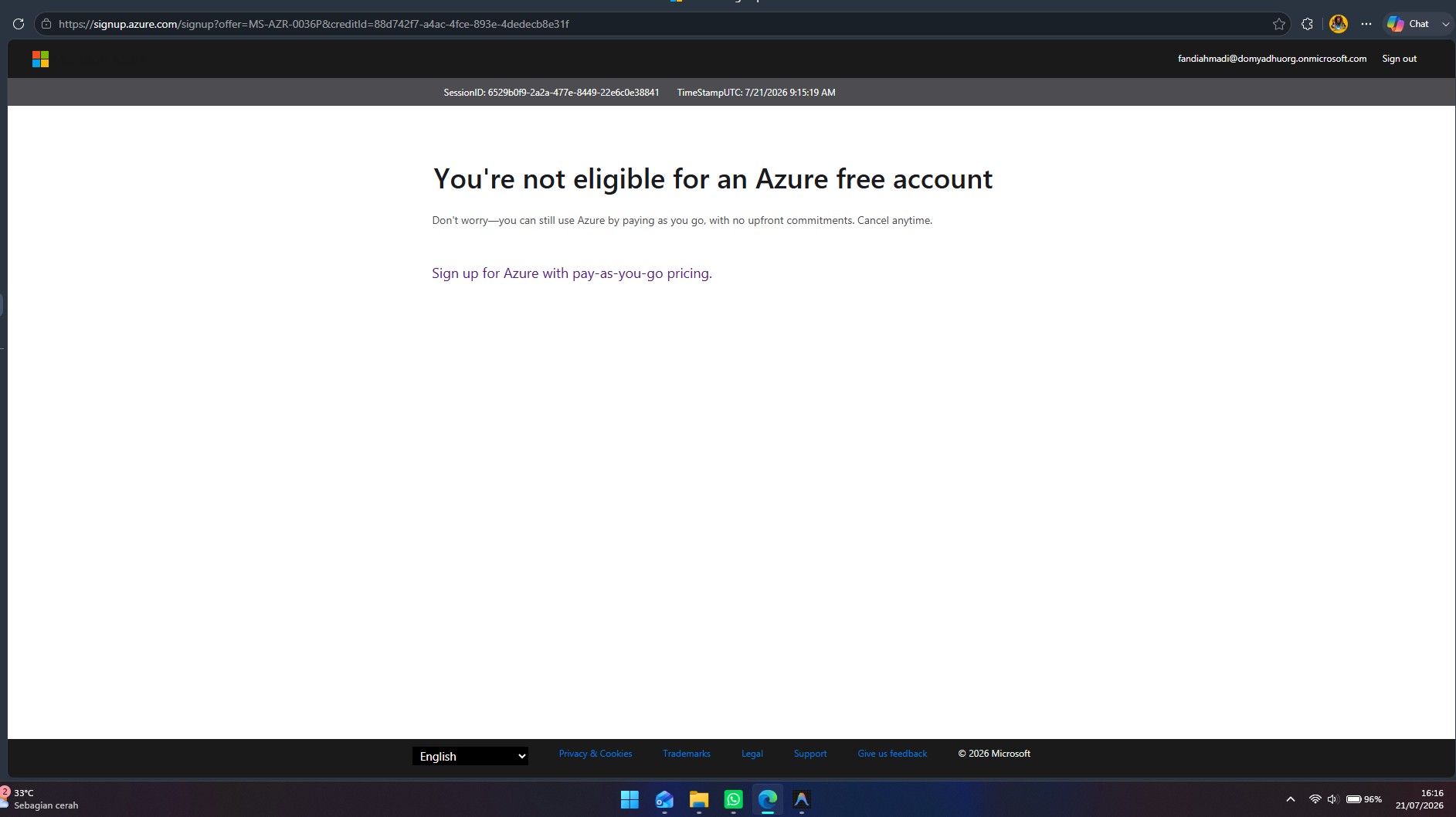The height and width of the screenshot is (817, 1456).
Task: Open the Copilot Chat button
Action: 1408,24
